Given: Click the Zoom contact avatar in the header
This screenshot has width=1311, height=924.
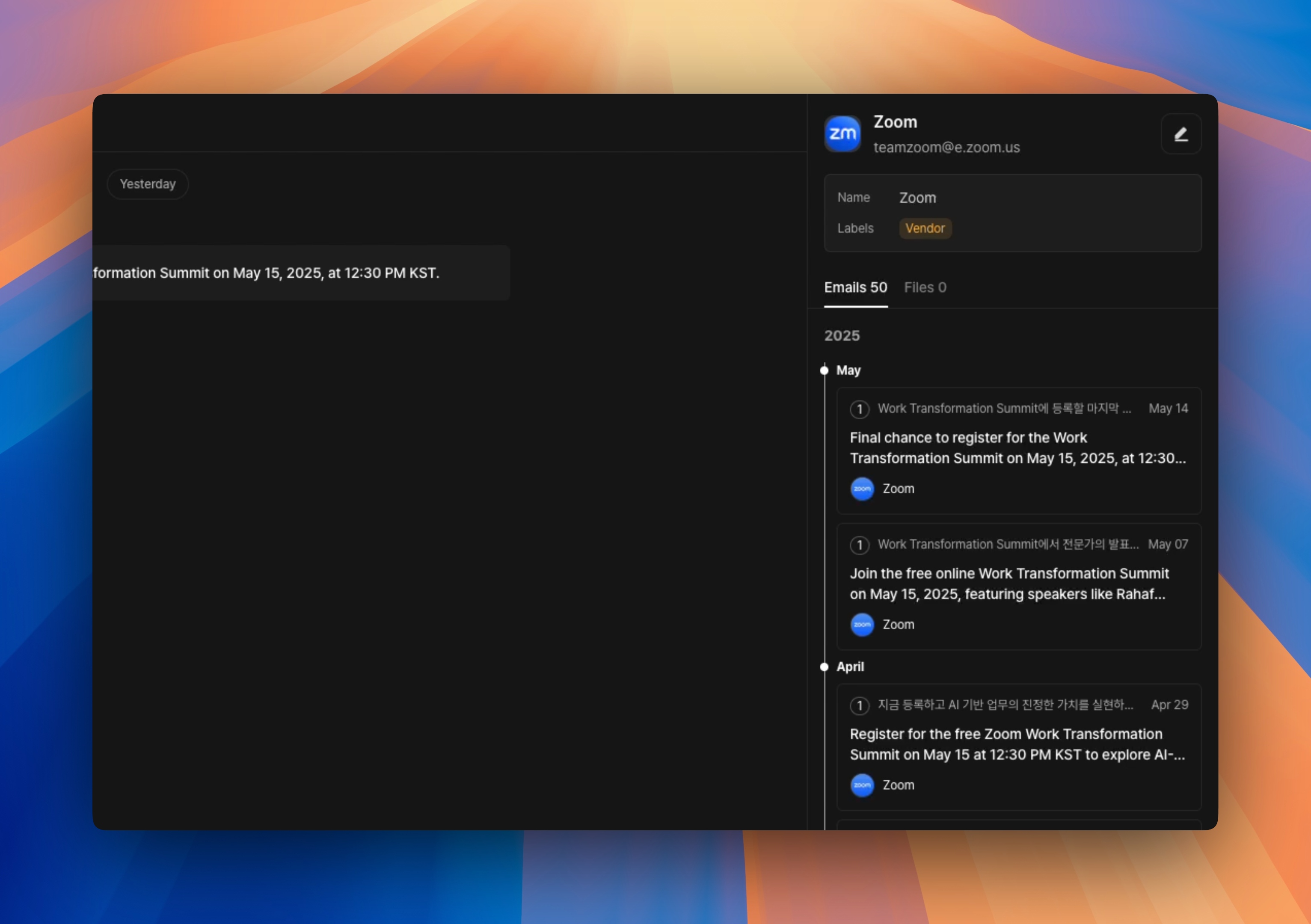Looking at the screenshot, I should pos(842,134).
